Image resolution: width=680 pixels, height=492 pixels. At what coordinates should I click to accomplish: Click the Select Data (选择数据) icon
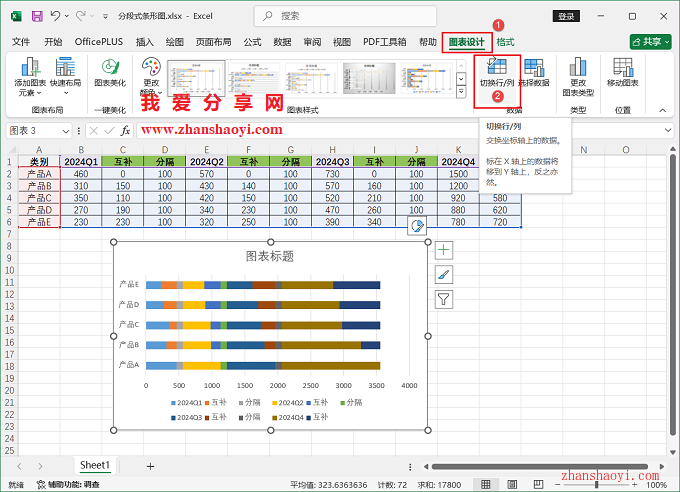tap(534, 74)
